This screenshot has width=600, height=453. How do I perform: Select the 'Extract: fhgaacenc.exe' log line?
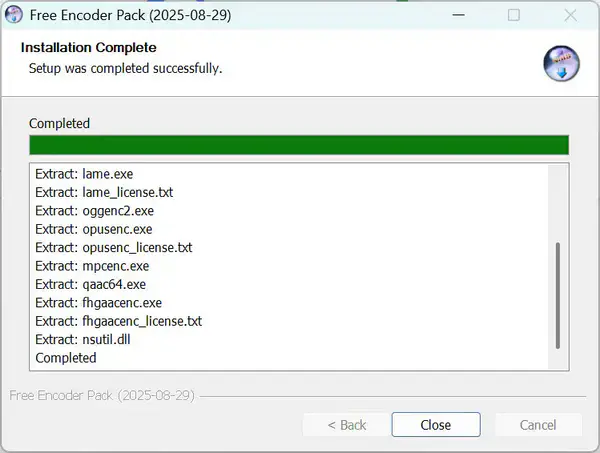98,303
